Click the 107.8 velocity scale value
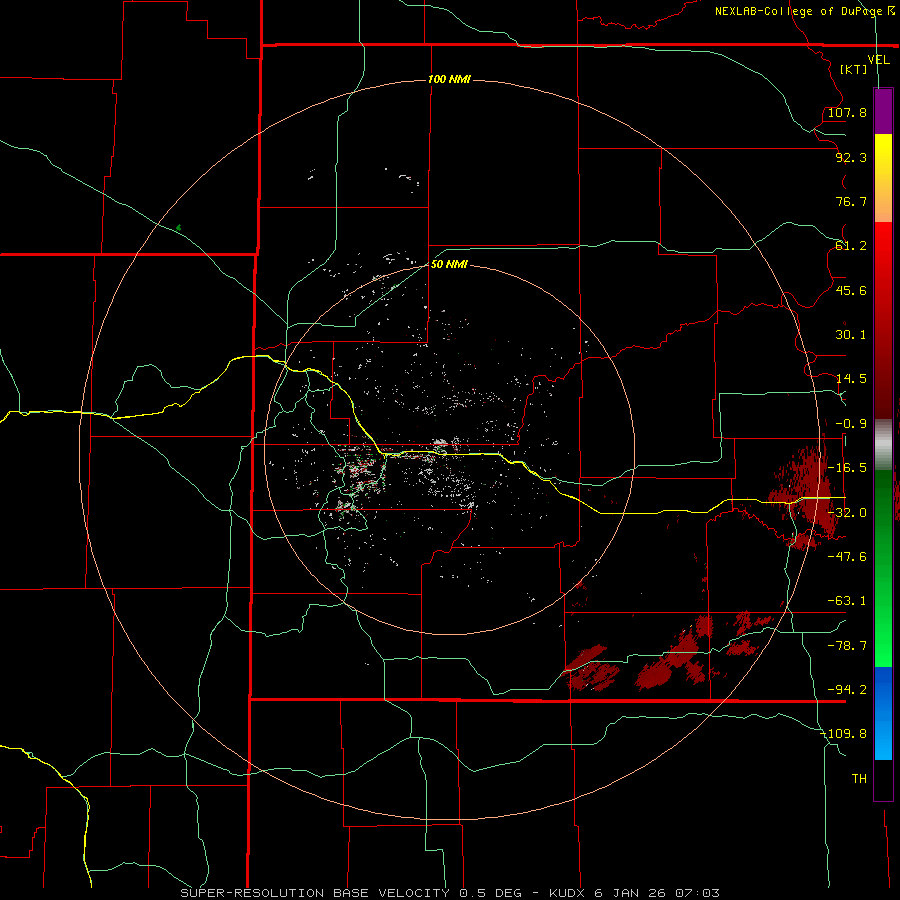This screenshot has height=900, width=900. click(x=847, y=112)
